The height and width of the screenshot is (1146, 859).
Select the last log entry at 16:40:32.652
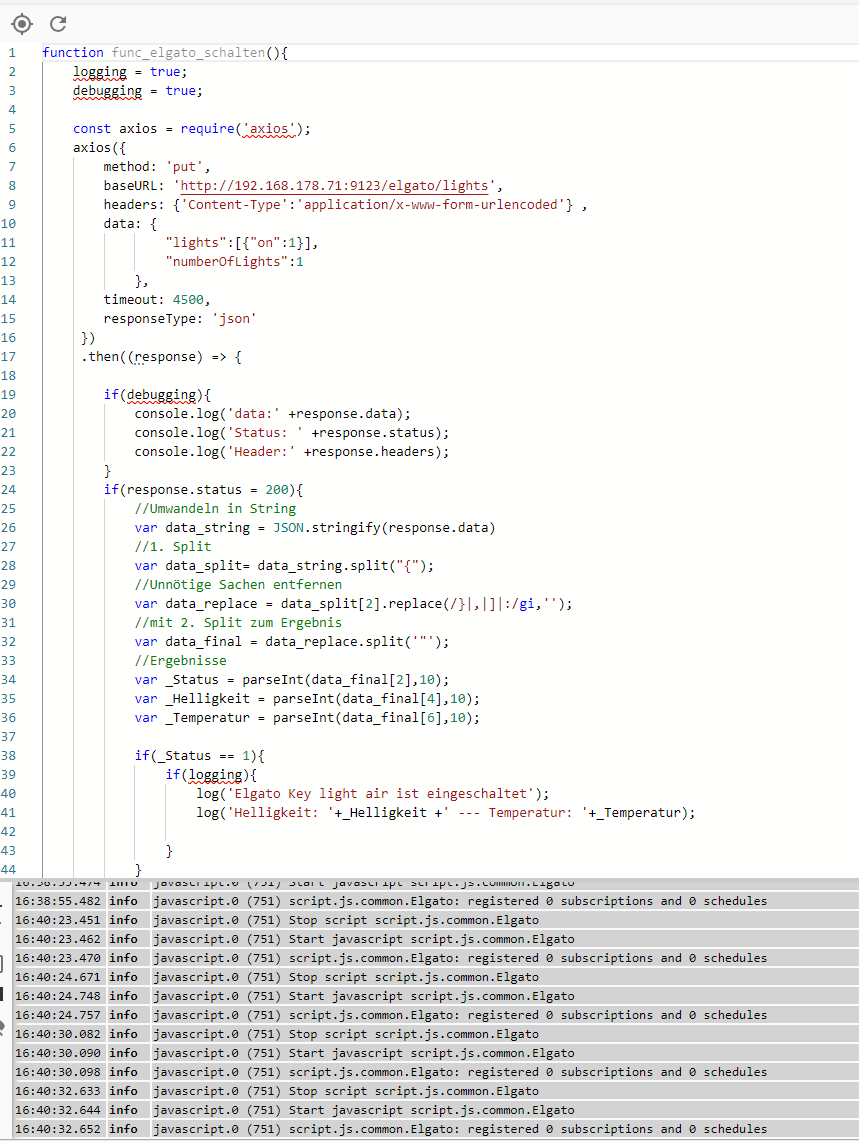point(436,1129)
